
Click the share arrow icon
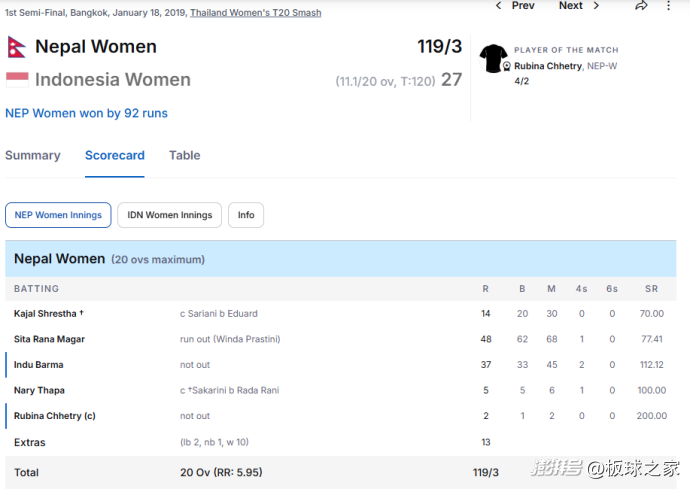641,6
